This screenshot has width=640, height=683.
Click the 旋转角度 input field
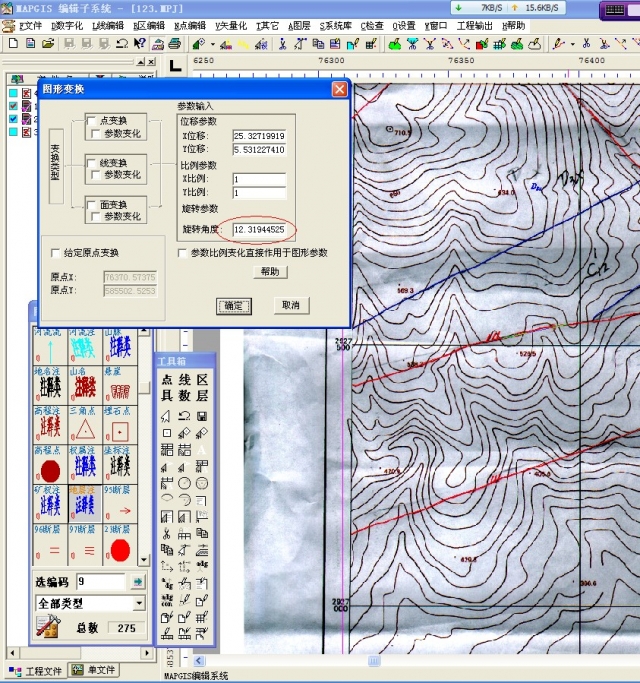click(x=259, y=230)
